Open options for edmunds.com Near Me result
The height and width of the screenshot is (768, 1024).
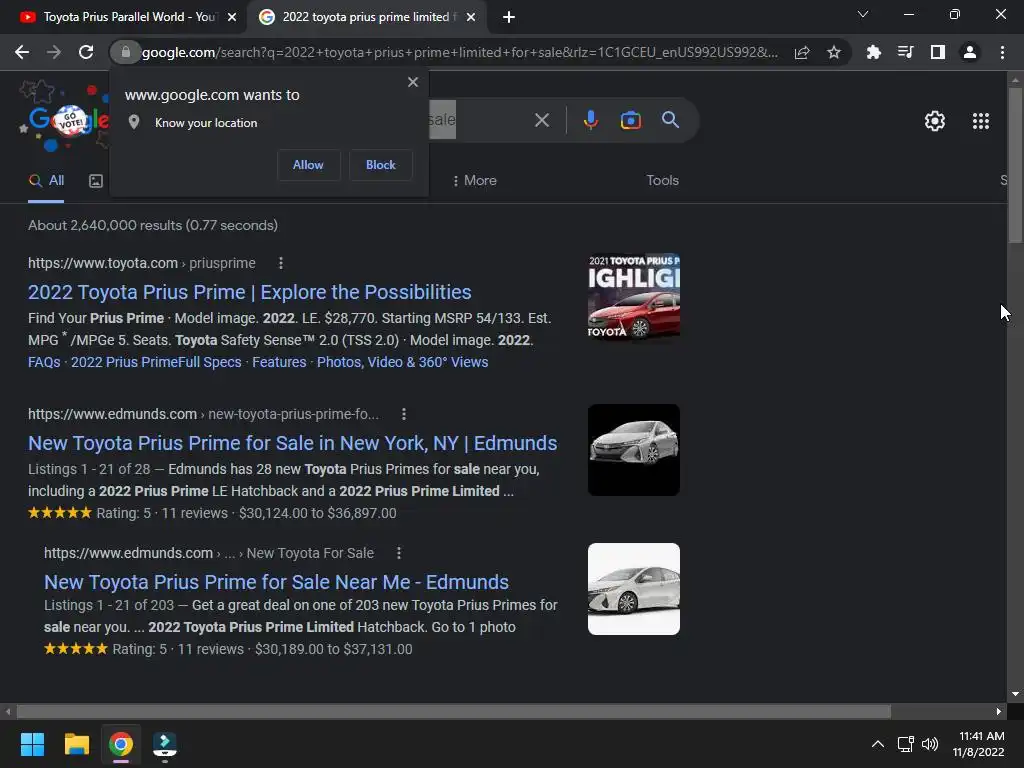pyautogui.click(x=399, y=553)
